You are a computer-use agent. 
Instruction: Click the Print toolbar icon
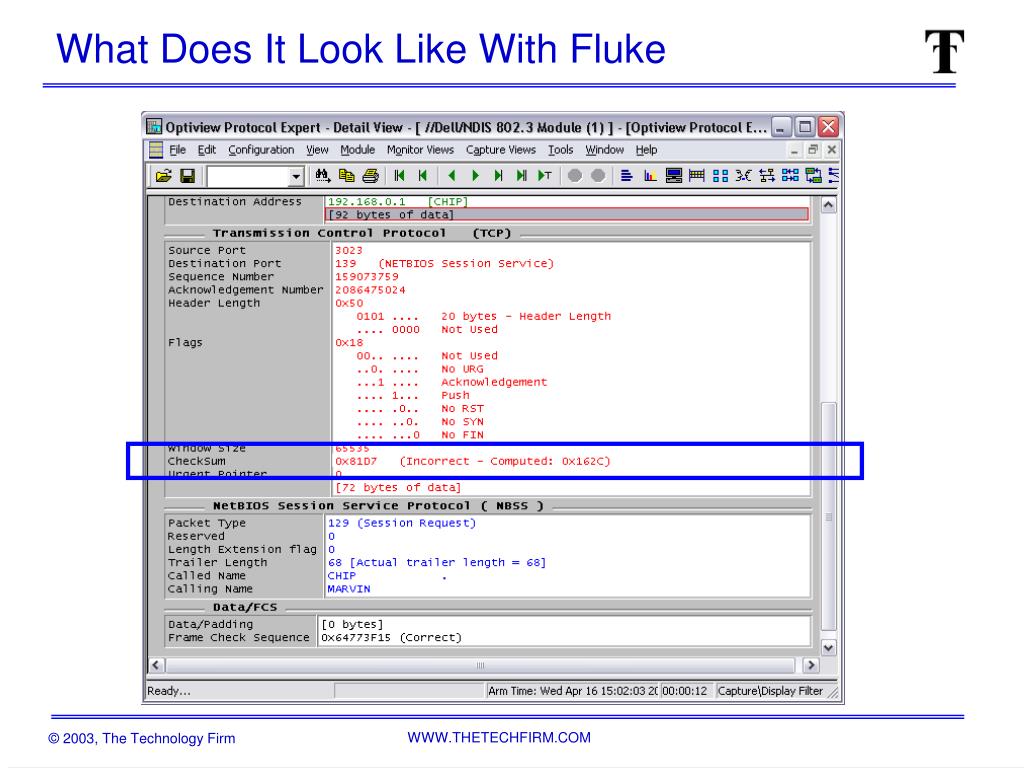coord(370,176)
